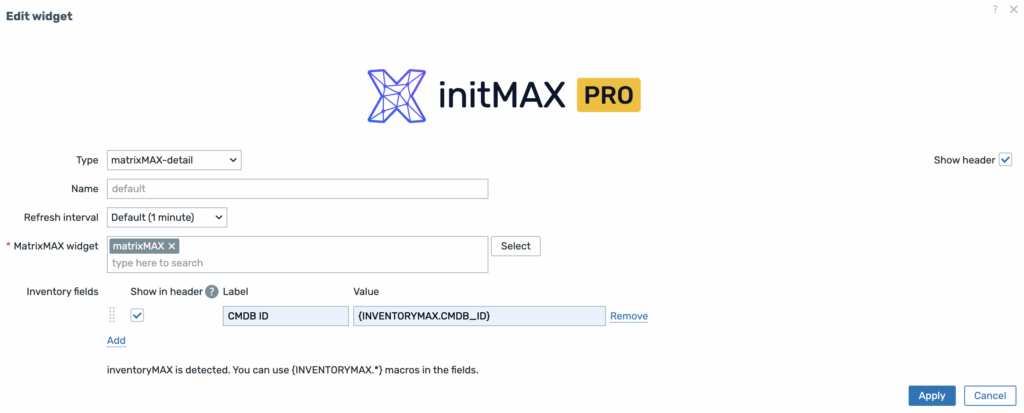1024x413 pixels.
Task: Click the Value field with INVENTORYMAX macro
Action: [478, 316]
